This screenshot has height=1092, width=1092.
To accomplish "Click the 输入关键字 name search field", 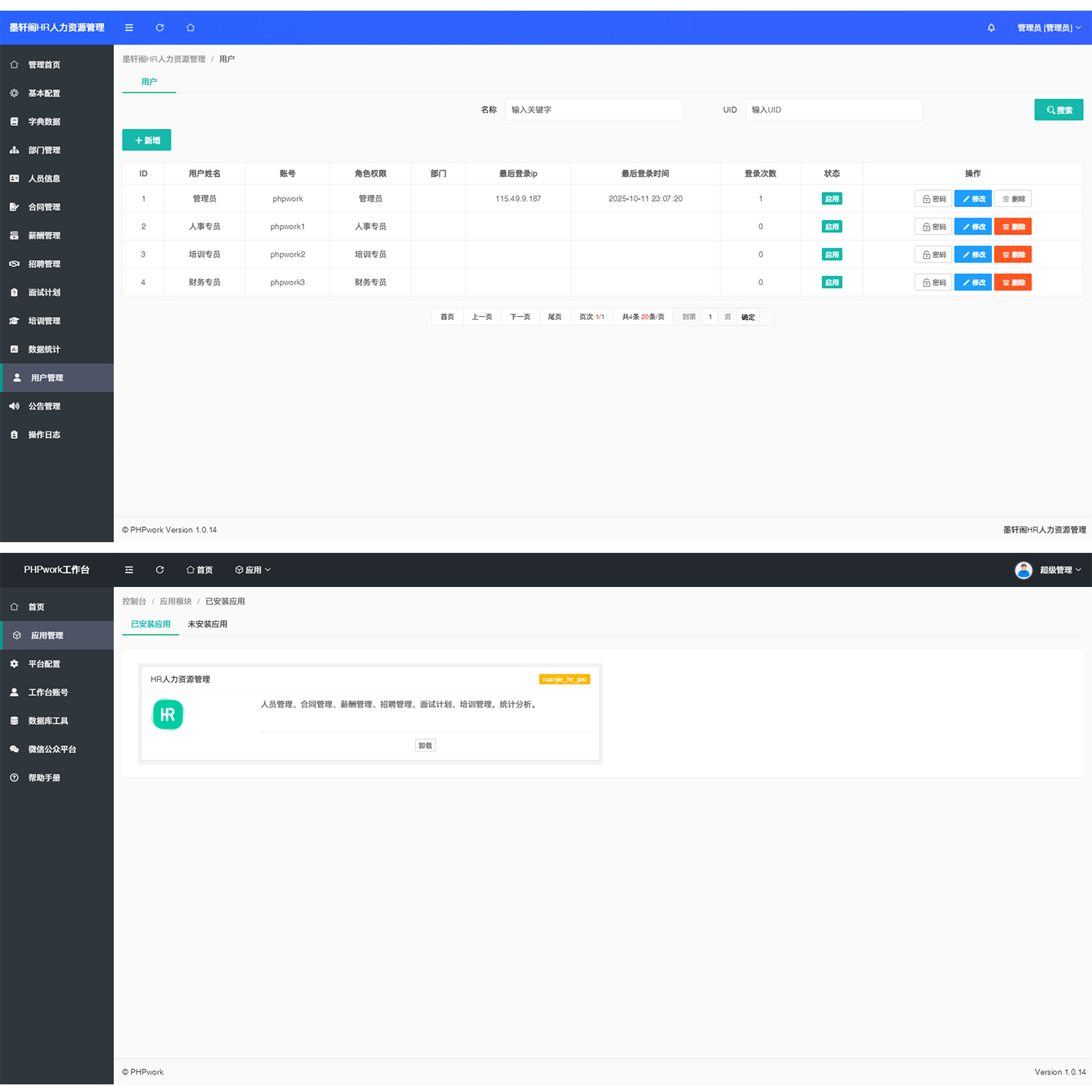I will point(593,110).
